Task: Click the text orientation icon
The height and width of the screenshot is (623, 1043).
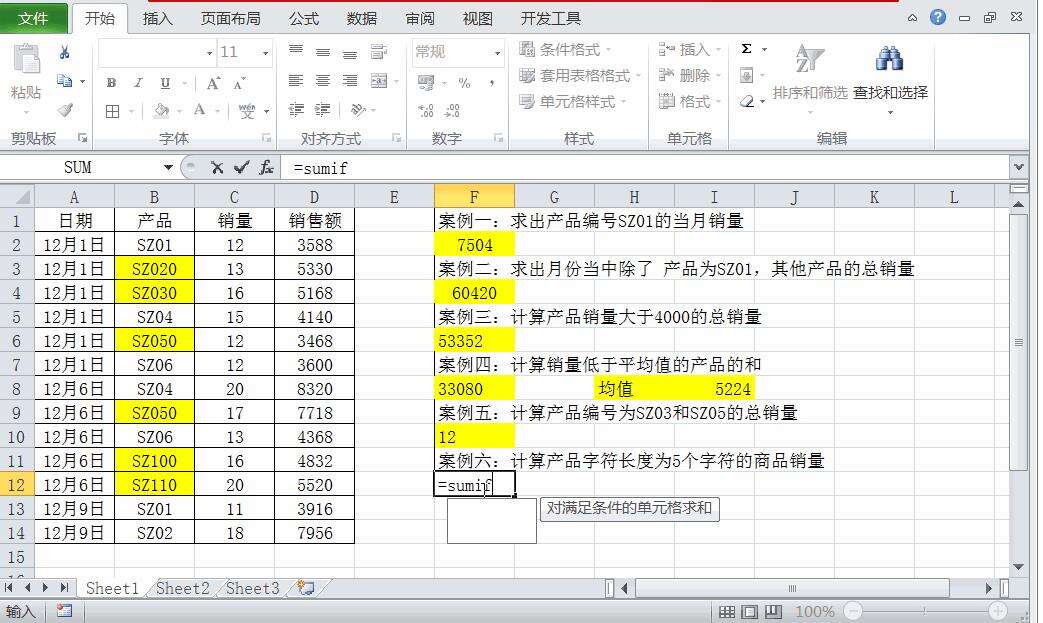Action: (x=359, y=110)
